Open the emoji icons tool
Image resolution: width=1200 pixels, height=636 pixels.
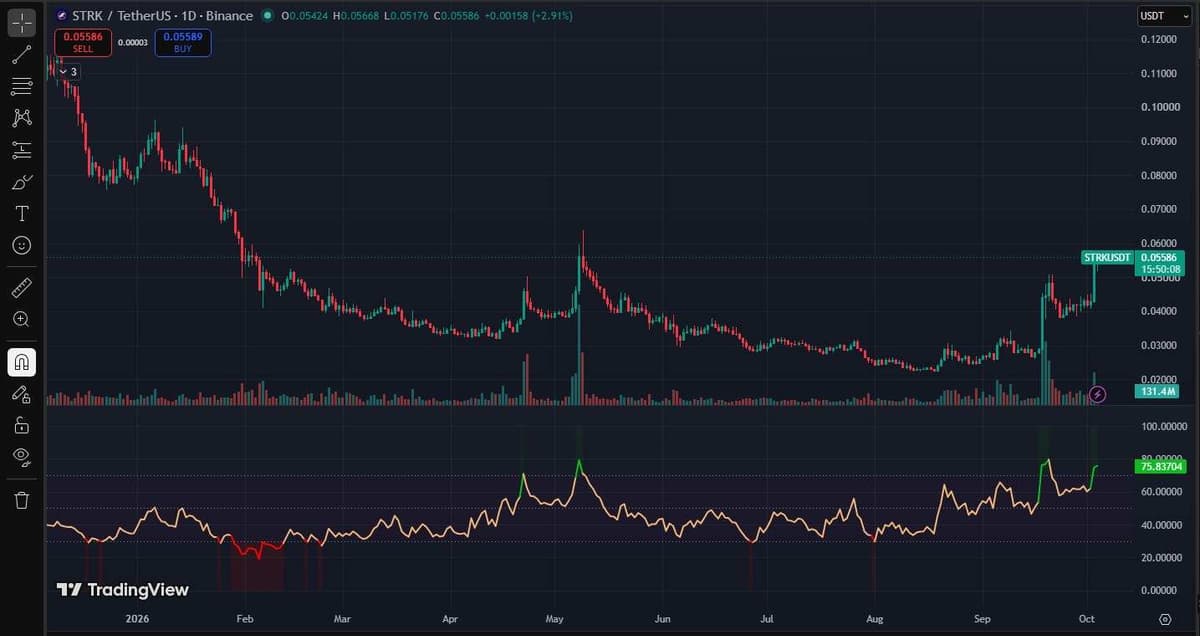22,245
